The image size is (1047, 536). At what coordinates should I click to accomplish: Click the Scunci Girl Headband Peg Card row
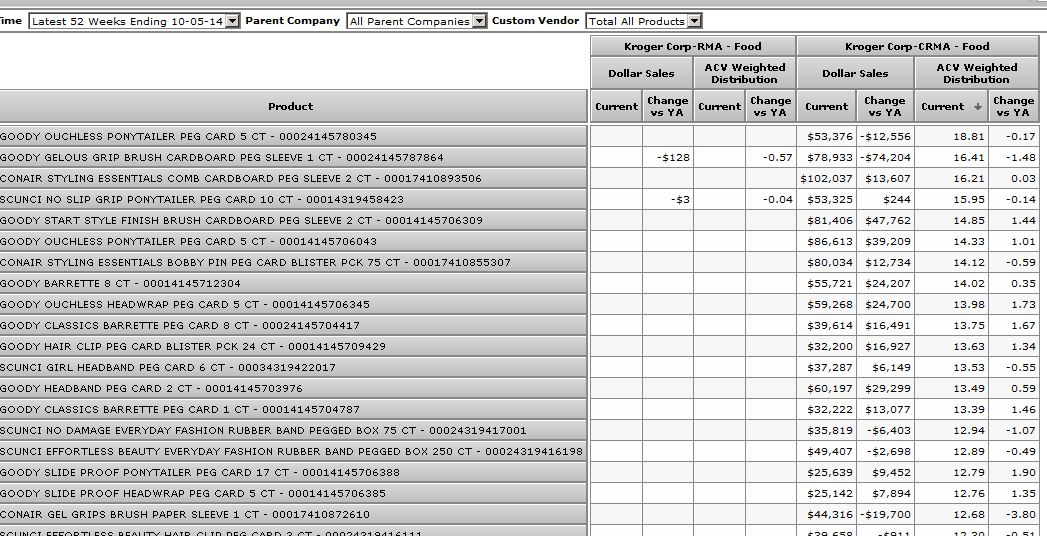point(168,367)
